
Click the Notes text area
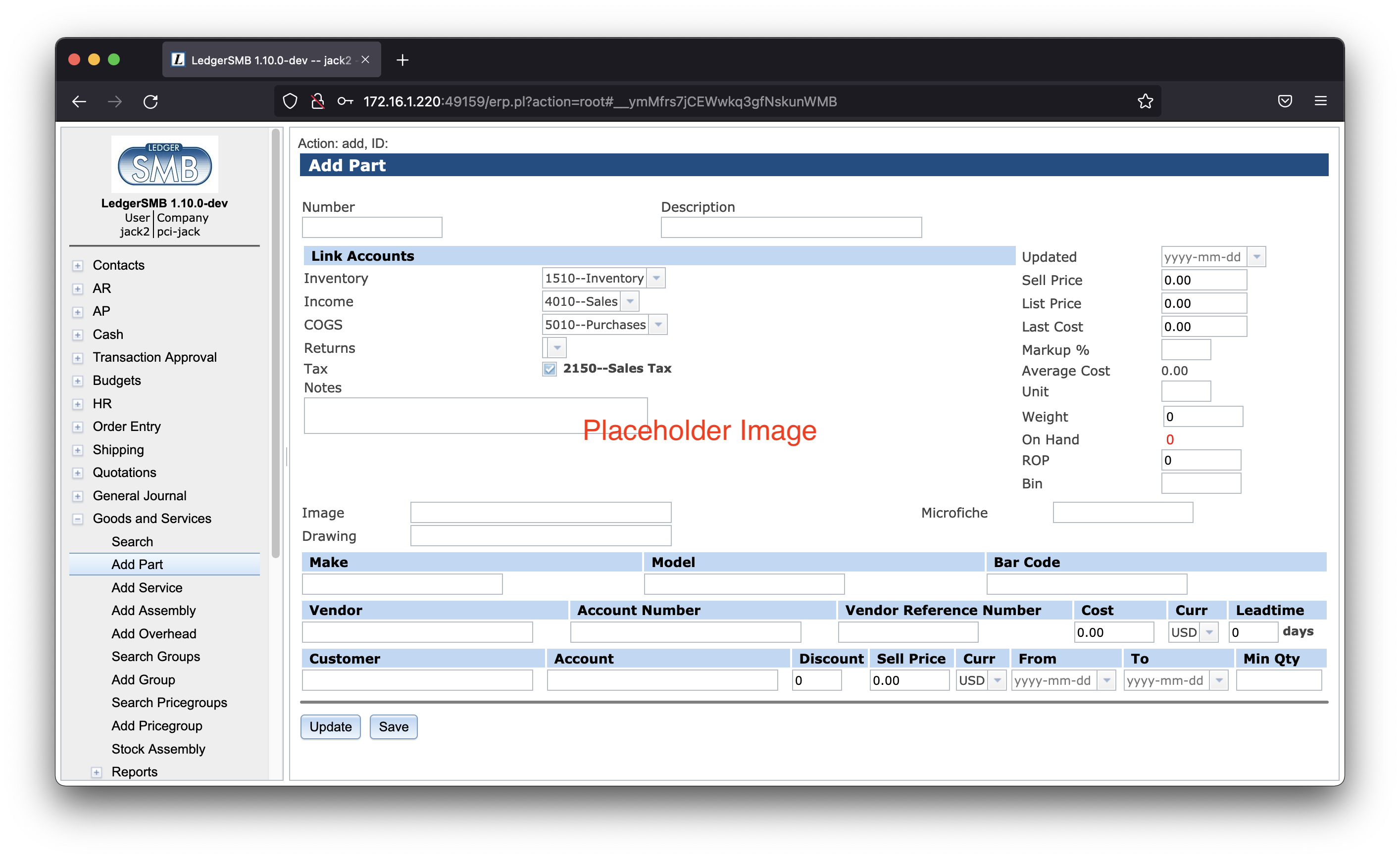pos(475,416)
